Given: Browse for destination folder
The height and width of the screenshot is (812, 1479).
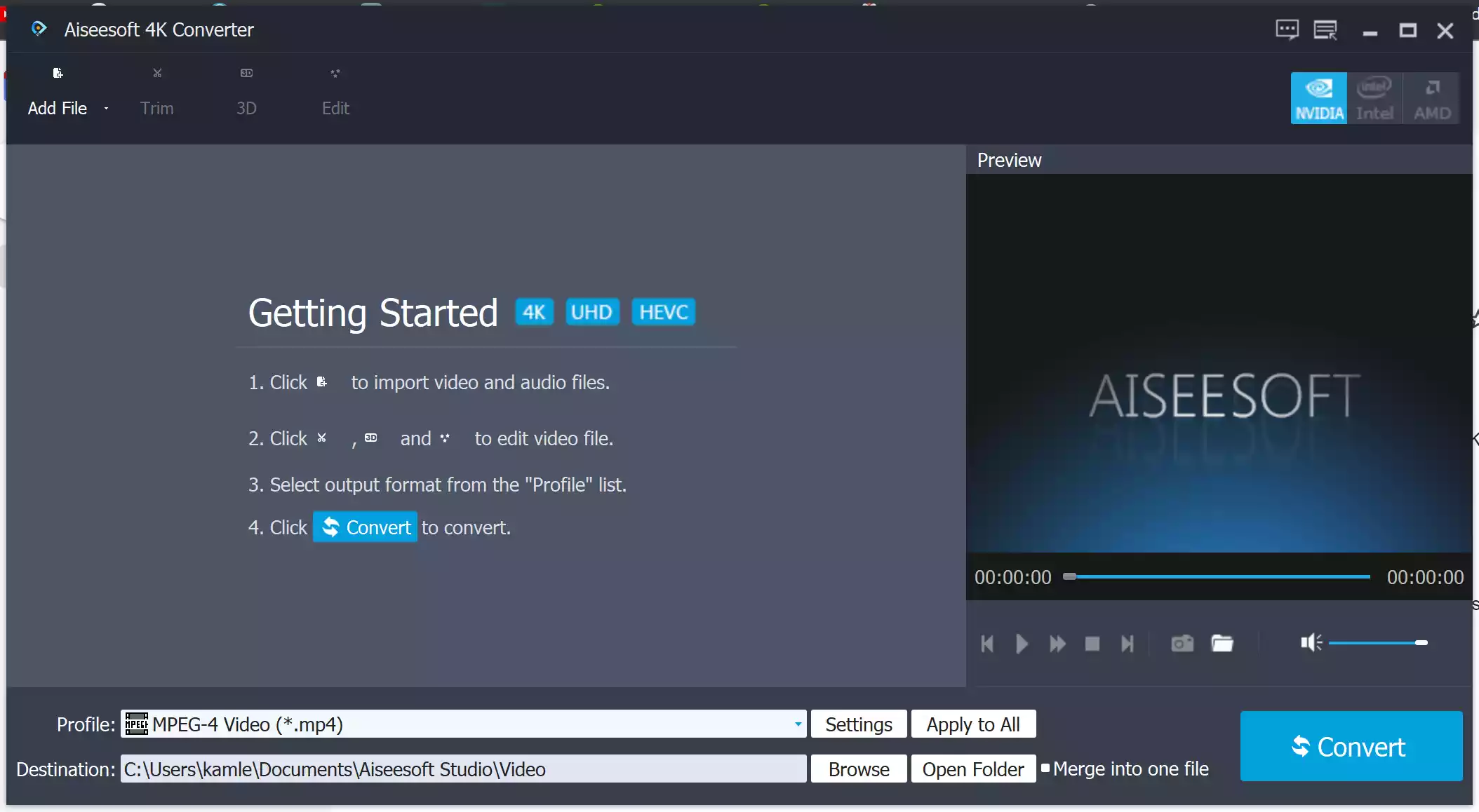Looking at the screenshot, I should pyautogui.click(x=859, y=769).
